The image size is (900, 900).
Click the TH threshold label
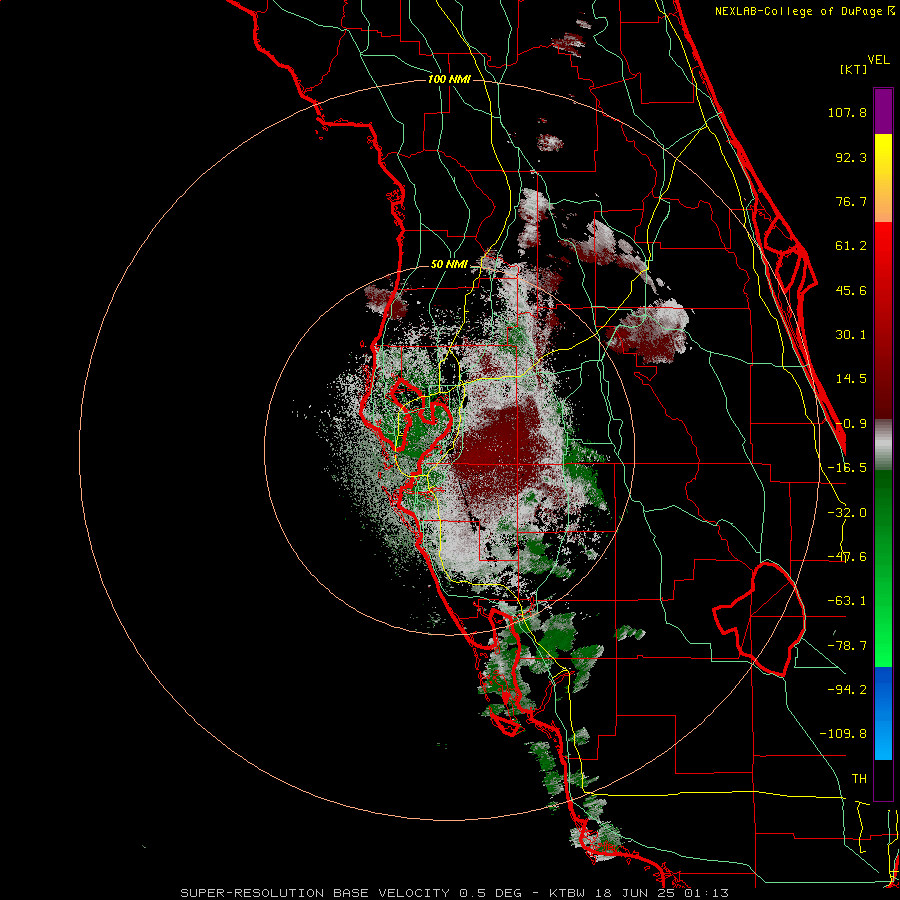(859, 779)
